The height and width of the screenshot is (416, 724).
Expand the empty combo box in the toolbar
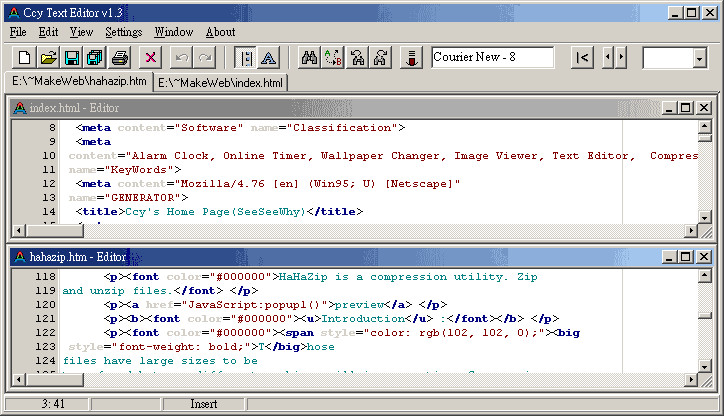(700, 58)
